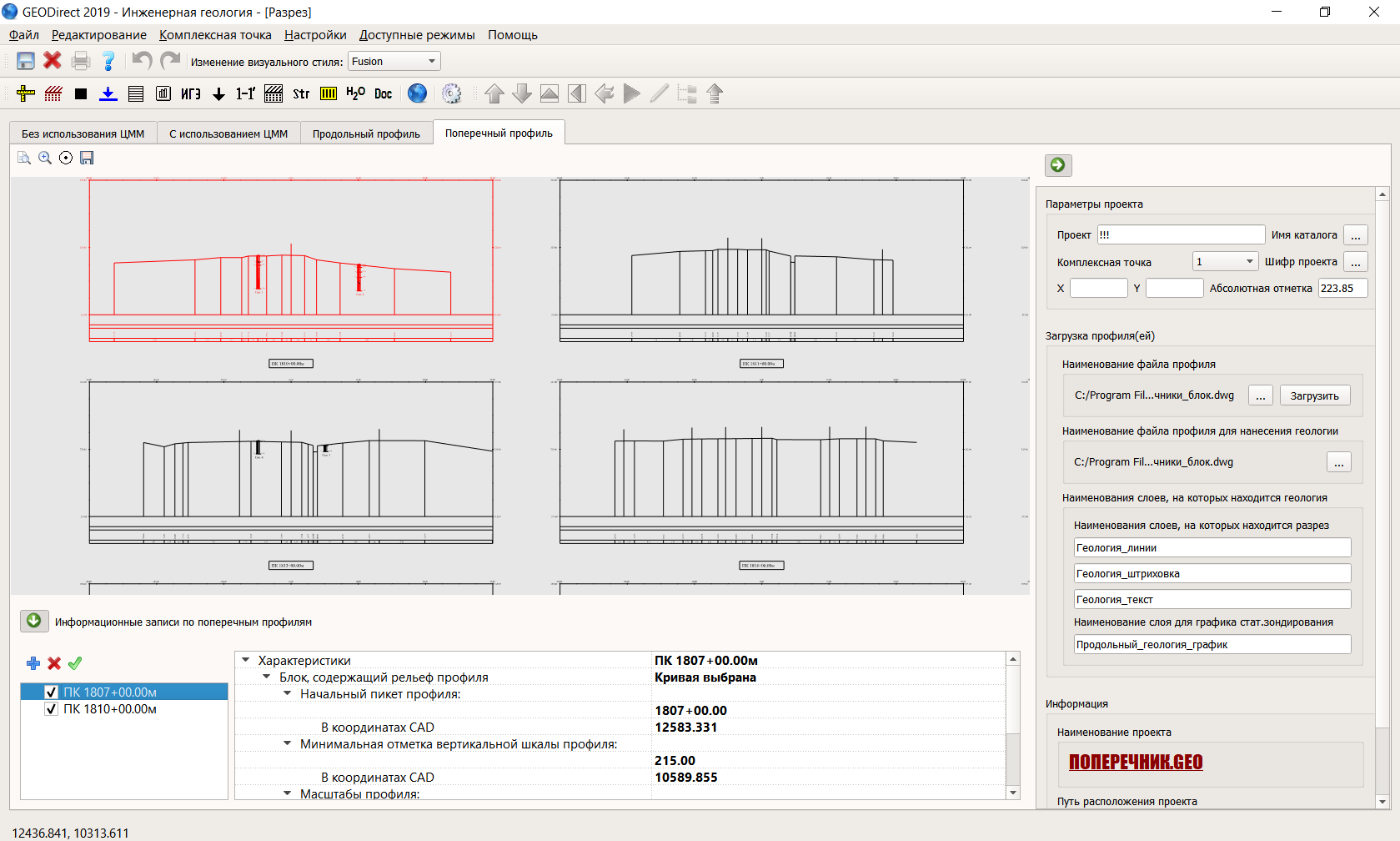This screenshot has width=1400, height=841.
Task: Click the red X remove record icon
Action: (x=54, y=663)
